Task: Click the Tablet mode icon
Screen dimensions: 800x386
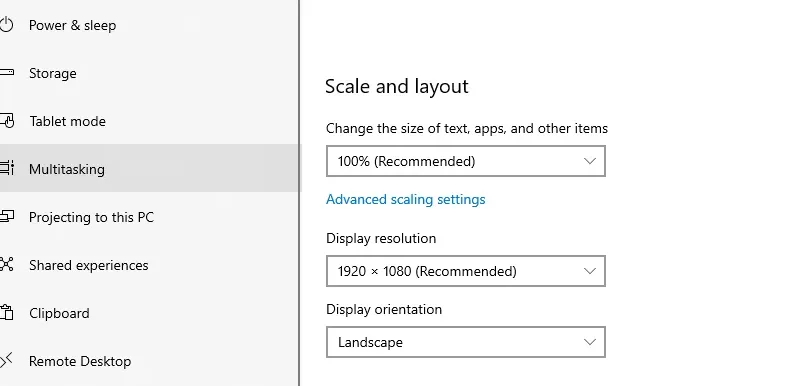Action: [x=7, y=121]
